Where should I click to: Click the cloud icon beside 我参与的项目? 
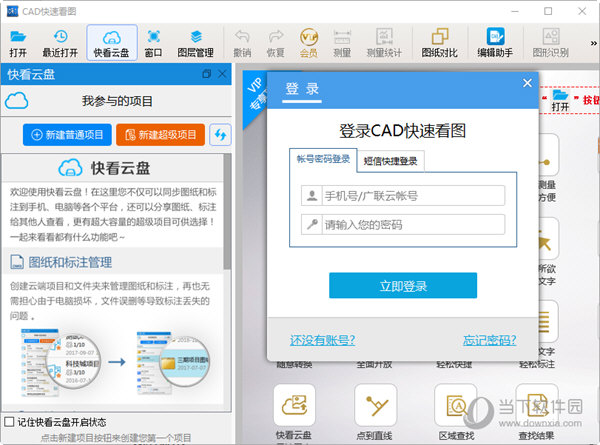click(16, 101)
